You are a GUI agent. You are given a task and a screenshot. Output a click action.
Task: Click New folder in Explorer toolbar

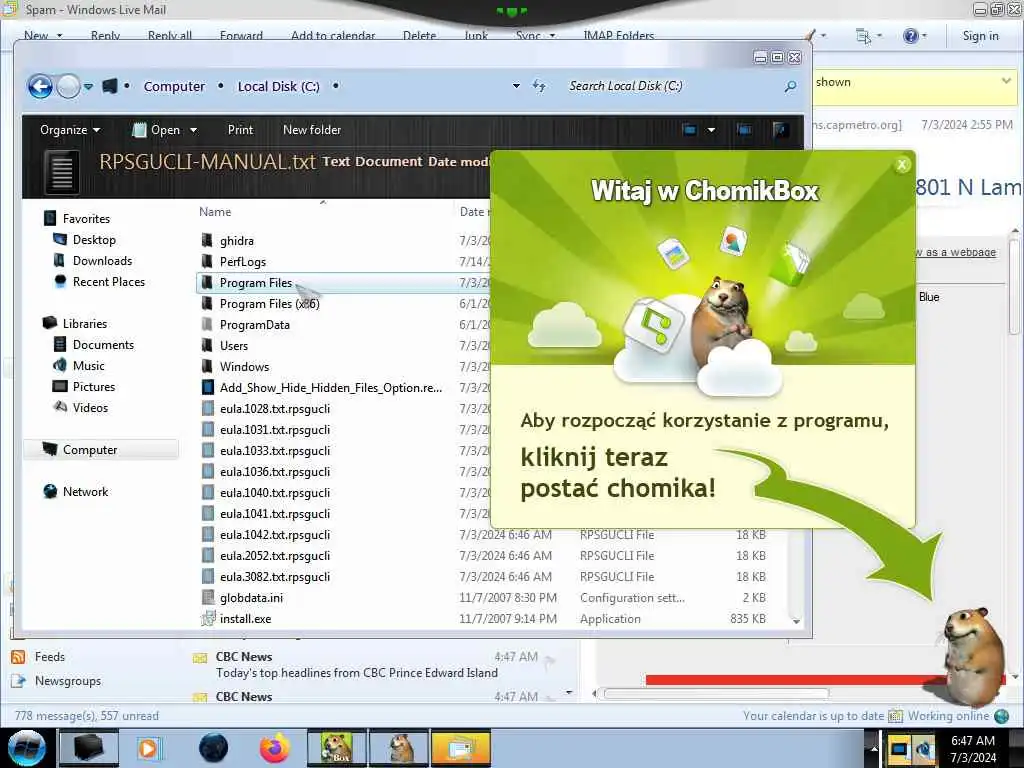312,130
